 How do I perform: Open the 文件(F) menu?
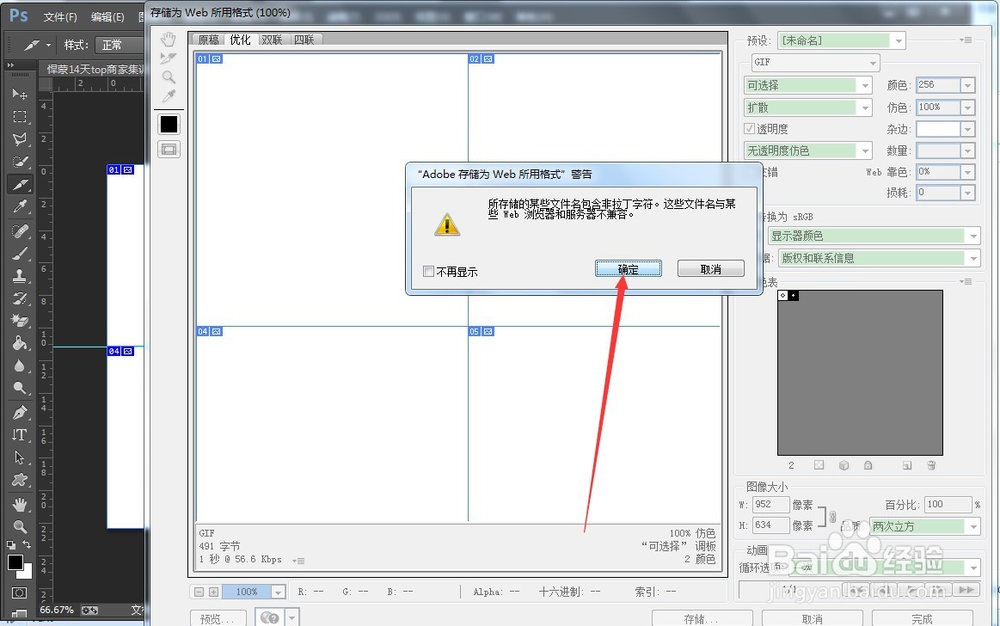[x=61, y=17]
